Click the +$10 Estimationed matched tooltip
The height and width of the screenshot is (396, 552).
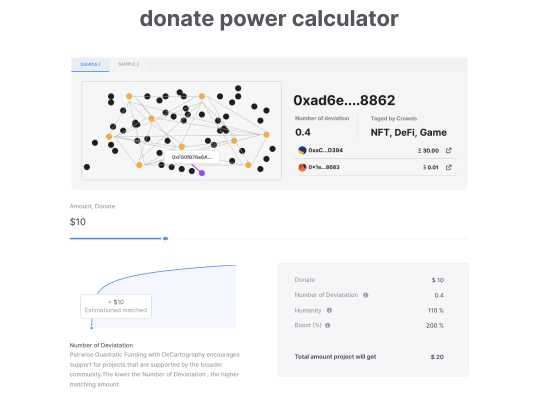(116, 306)
